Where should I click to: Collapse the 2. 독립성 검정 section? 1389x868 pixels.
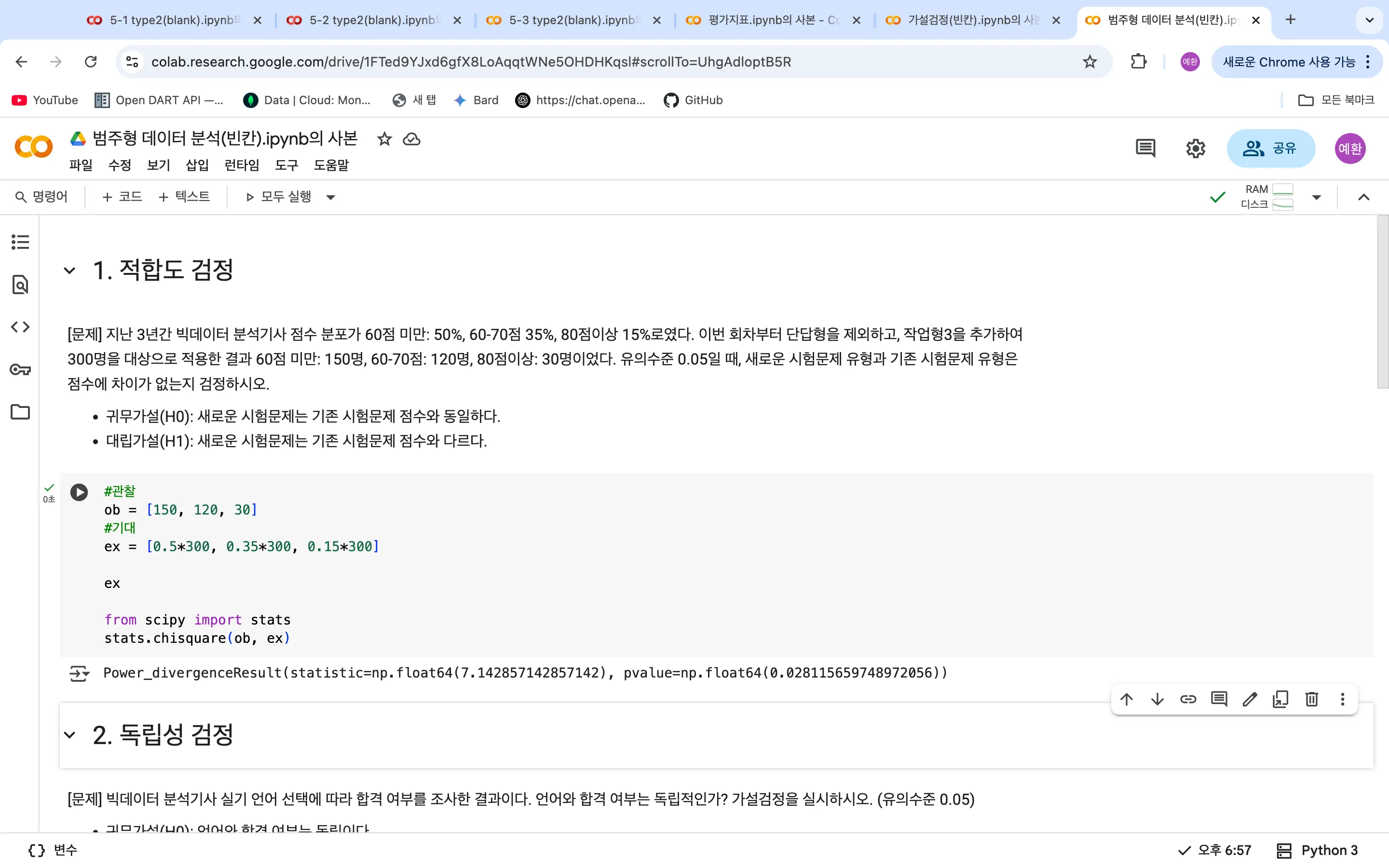pyautogui.click(x=69, y=735)
